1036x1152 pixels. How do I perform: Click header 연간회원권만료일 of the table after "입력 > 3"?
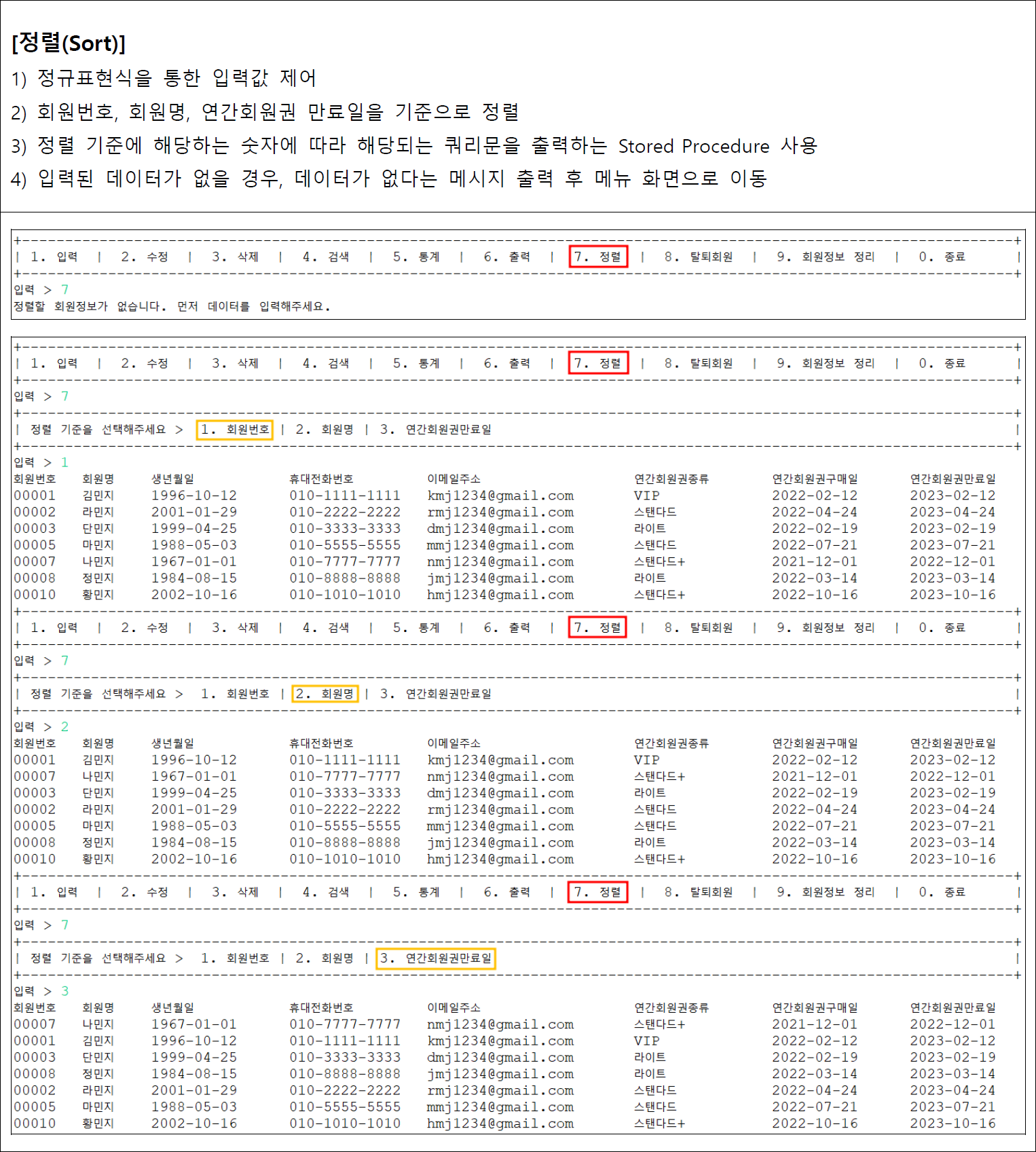click(x=953, y=1008)
